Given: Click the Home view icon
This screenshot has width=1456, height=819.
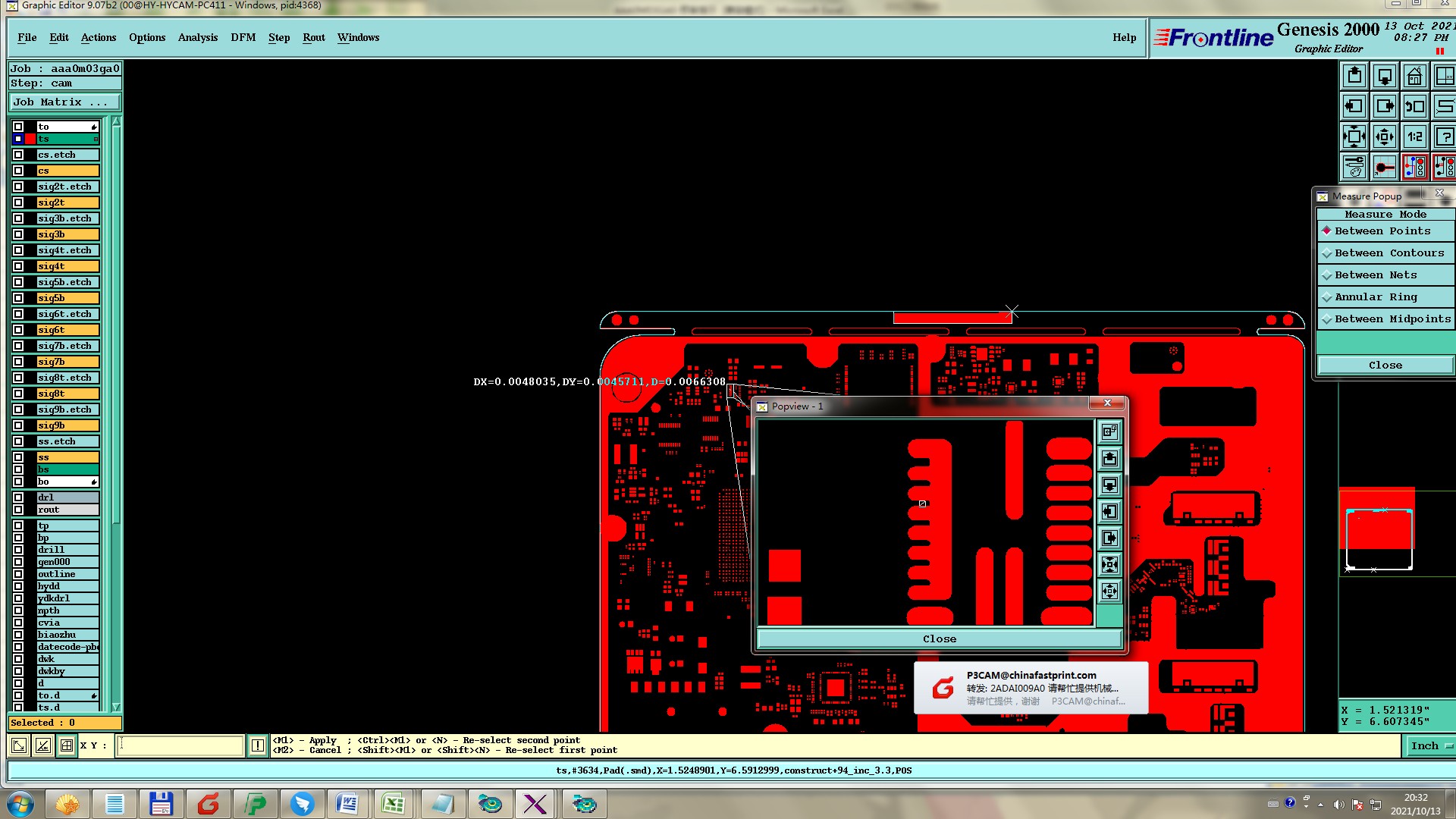Looking at the screenshot, I should click(1414, 77).
